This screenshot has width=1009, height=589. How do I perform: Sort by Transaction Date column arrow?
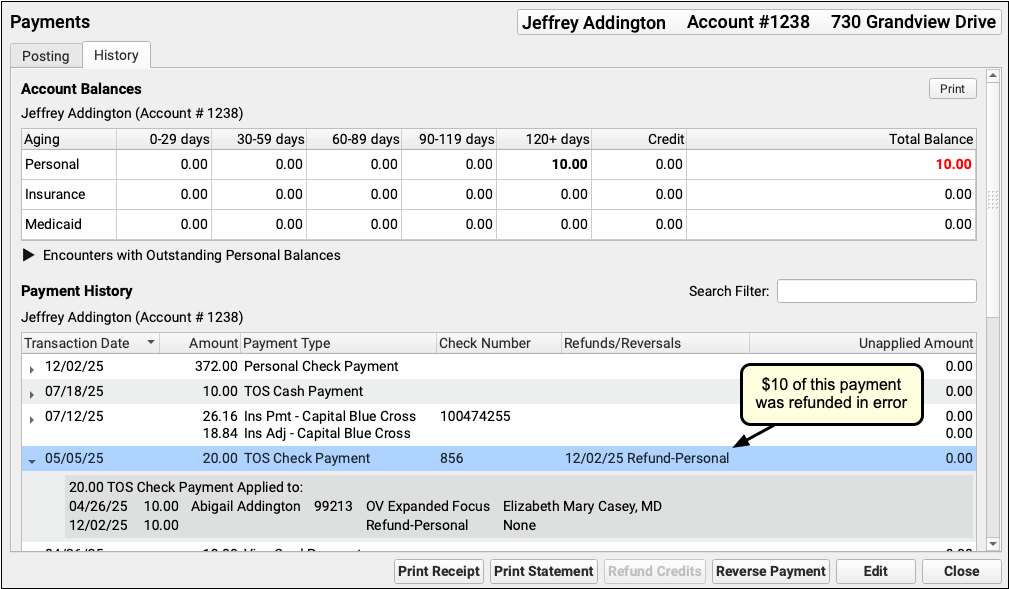tap(151, 343)
